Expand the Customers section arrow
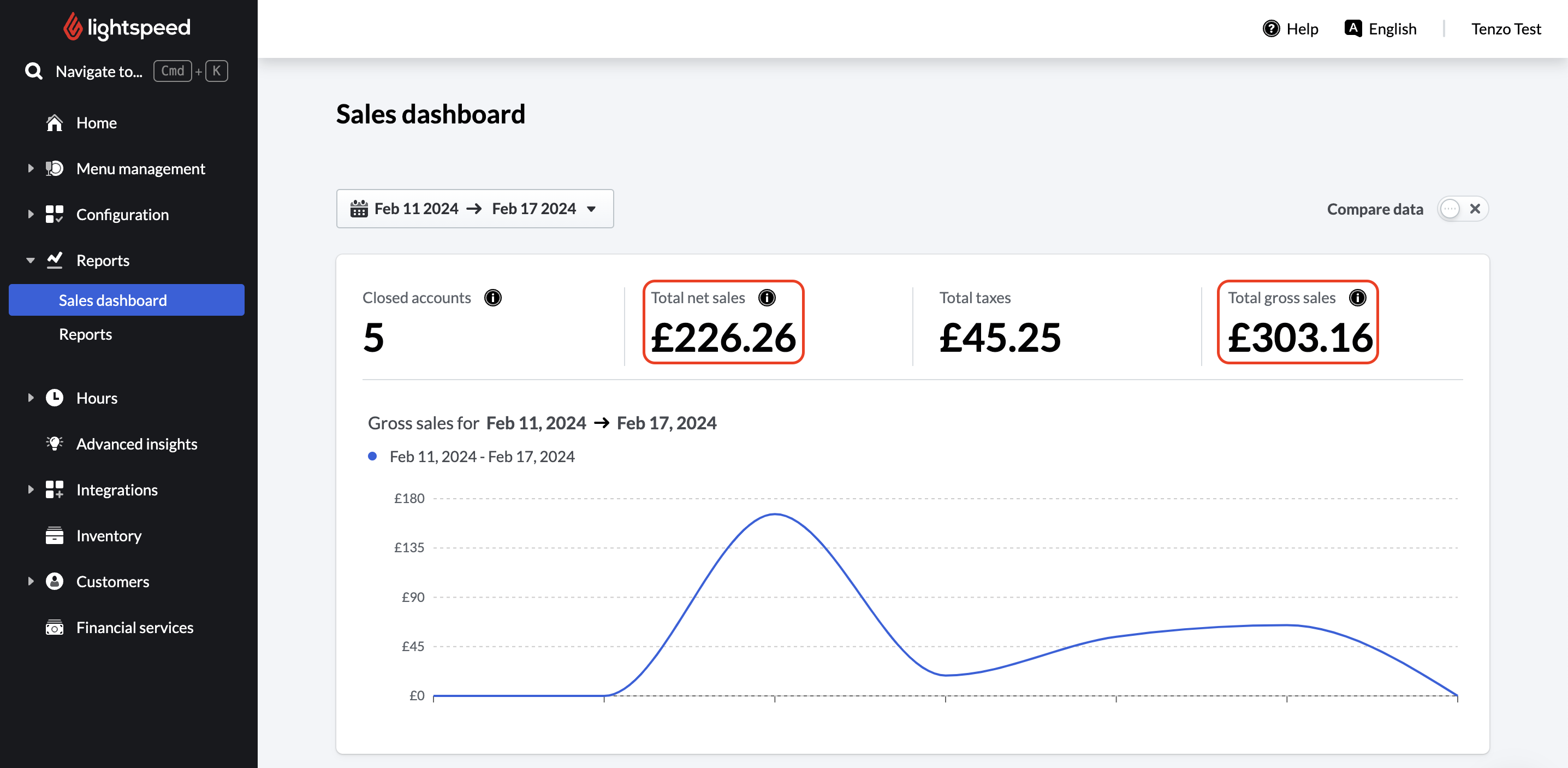This screenshot has width=1568, height=768. (31, 581)
